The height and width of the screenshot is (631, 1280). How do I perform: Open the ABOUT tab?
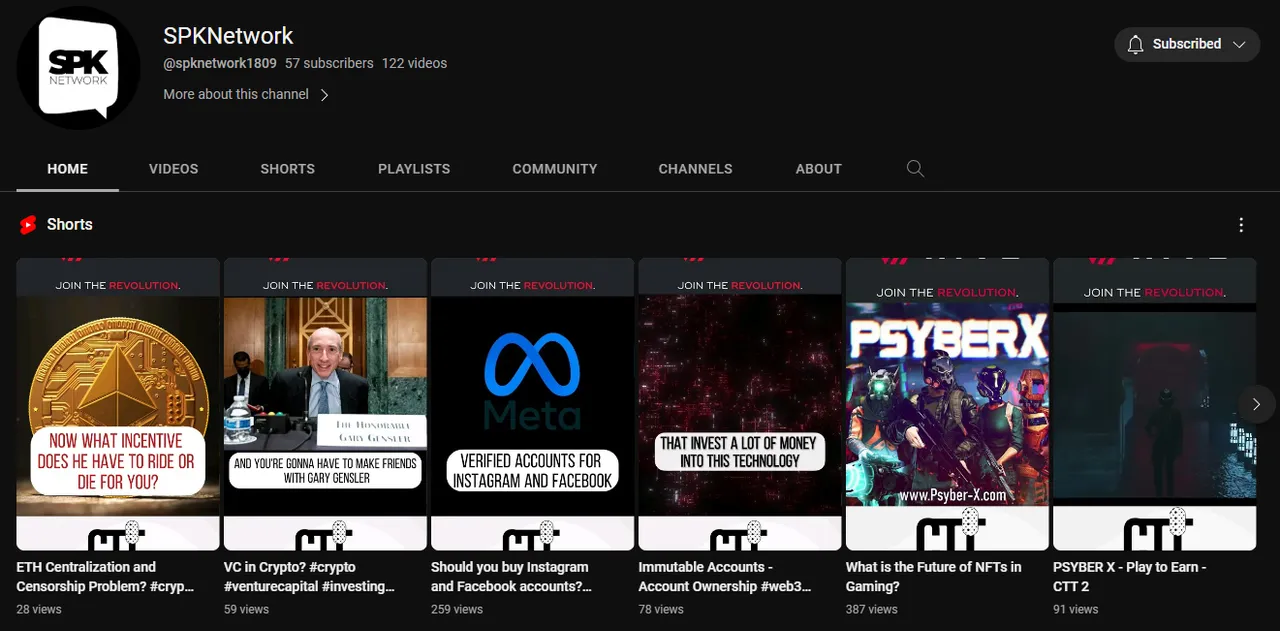click(x=819, y=169)
